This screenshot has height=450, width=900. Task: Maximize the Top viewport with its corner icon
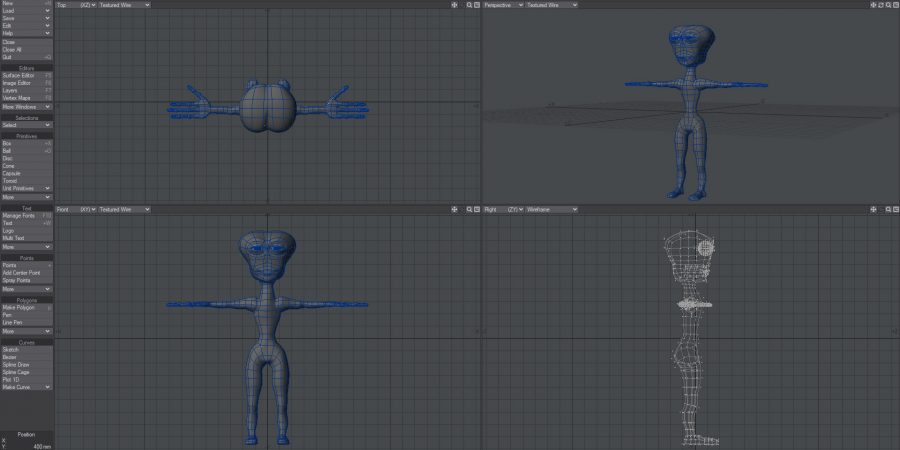coord(476,5)
